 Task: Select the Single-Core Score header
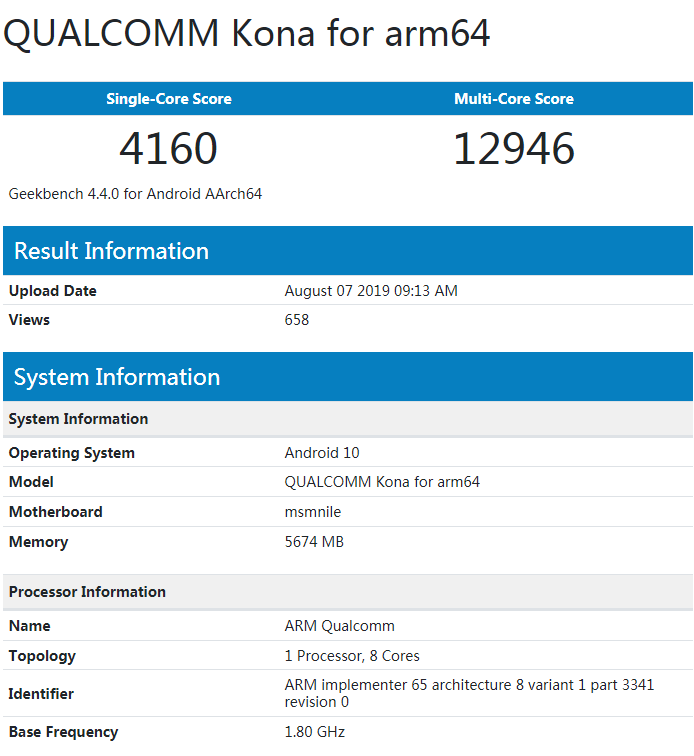click(x=169, y=99)
